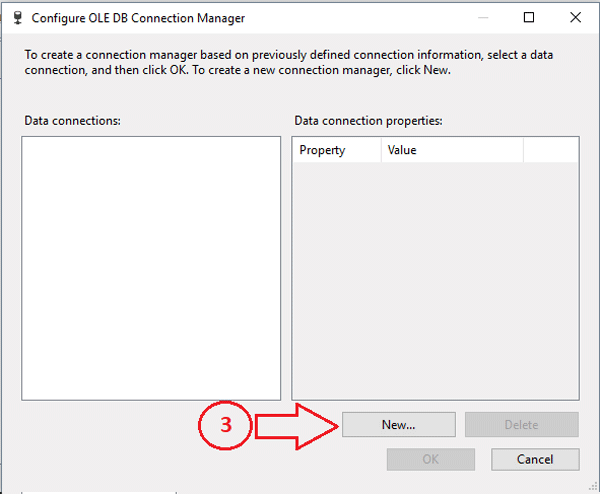
Task: Click the empty column header right of Value
Action: pos(551,150)
